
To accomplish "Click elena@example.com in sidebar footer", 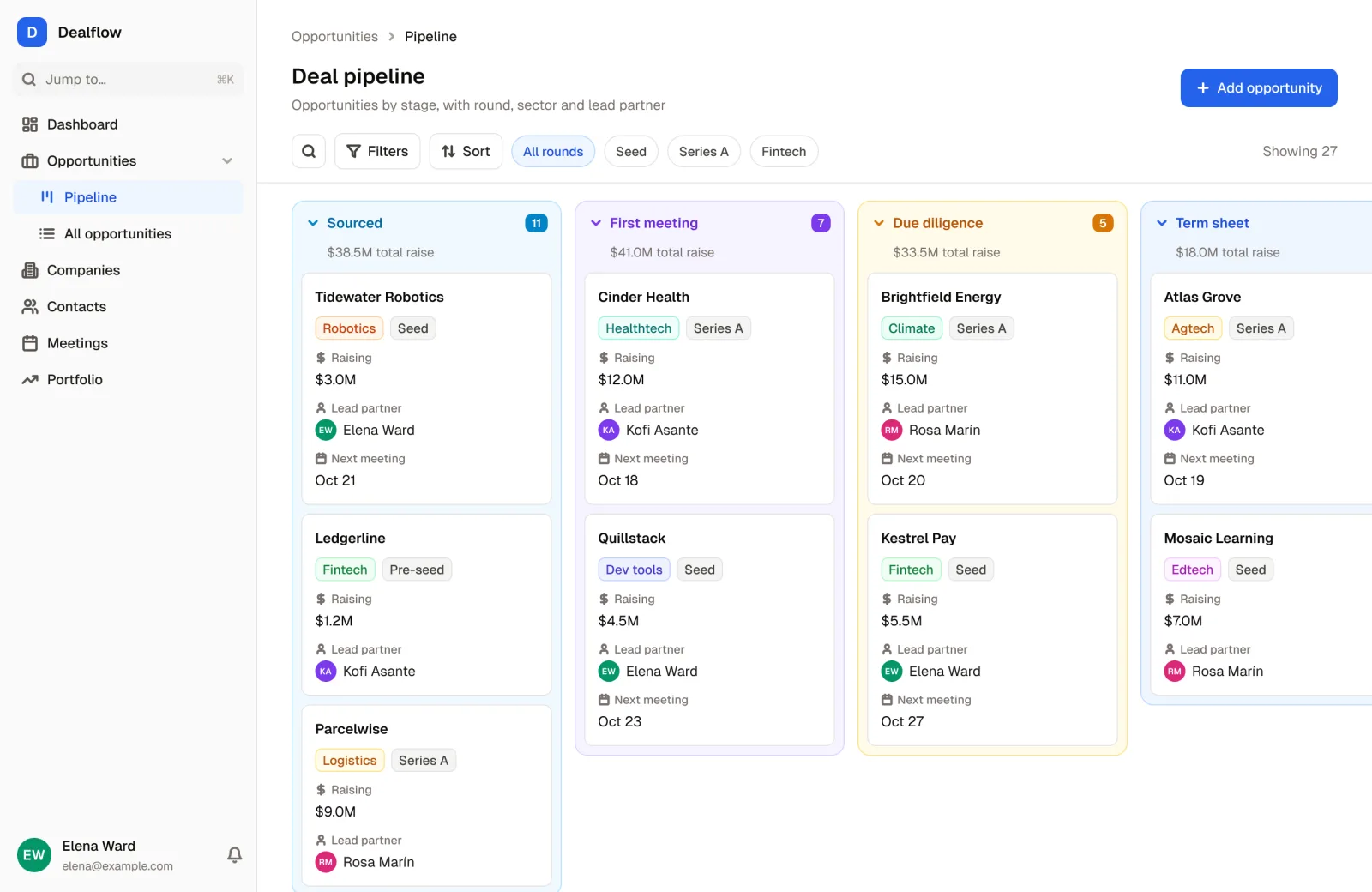I will (x=117, y=866).
